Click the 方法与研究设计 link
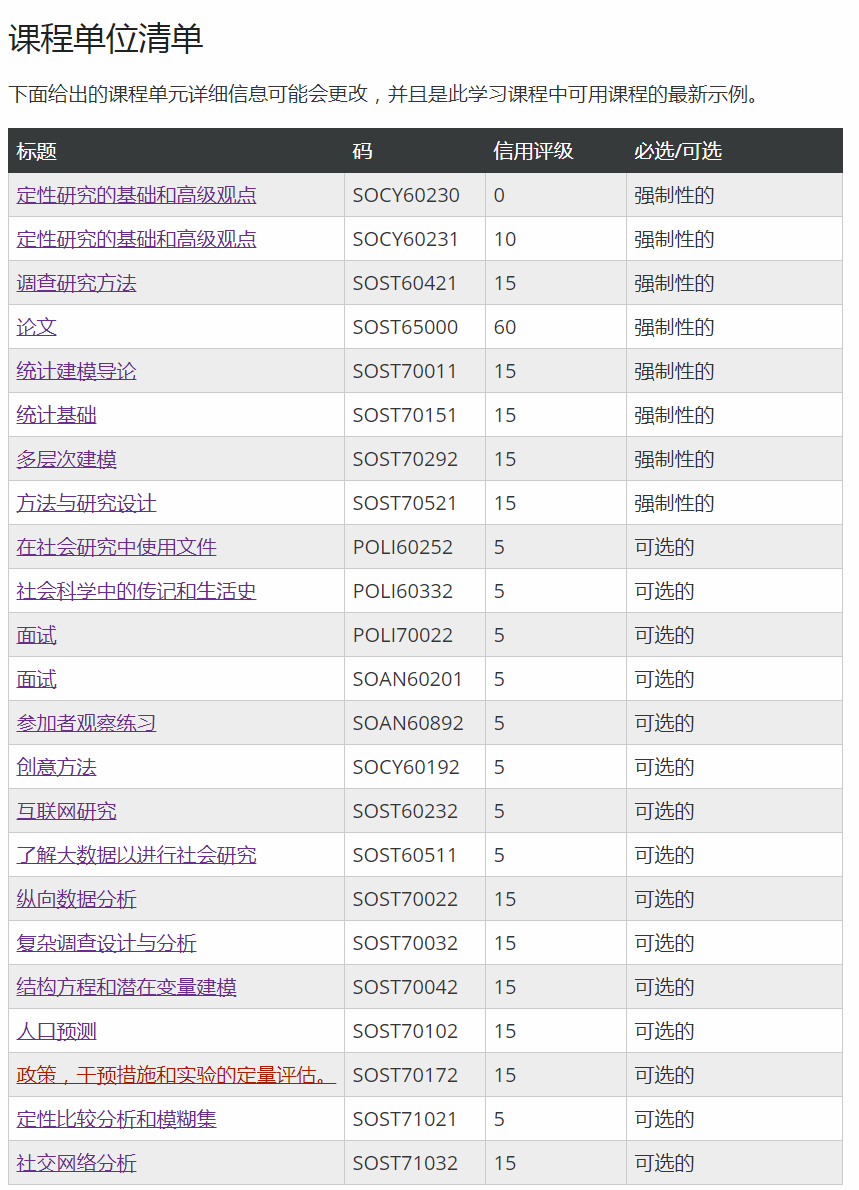This screenshot has height=1190, width=859. click(x=86, y=503)
